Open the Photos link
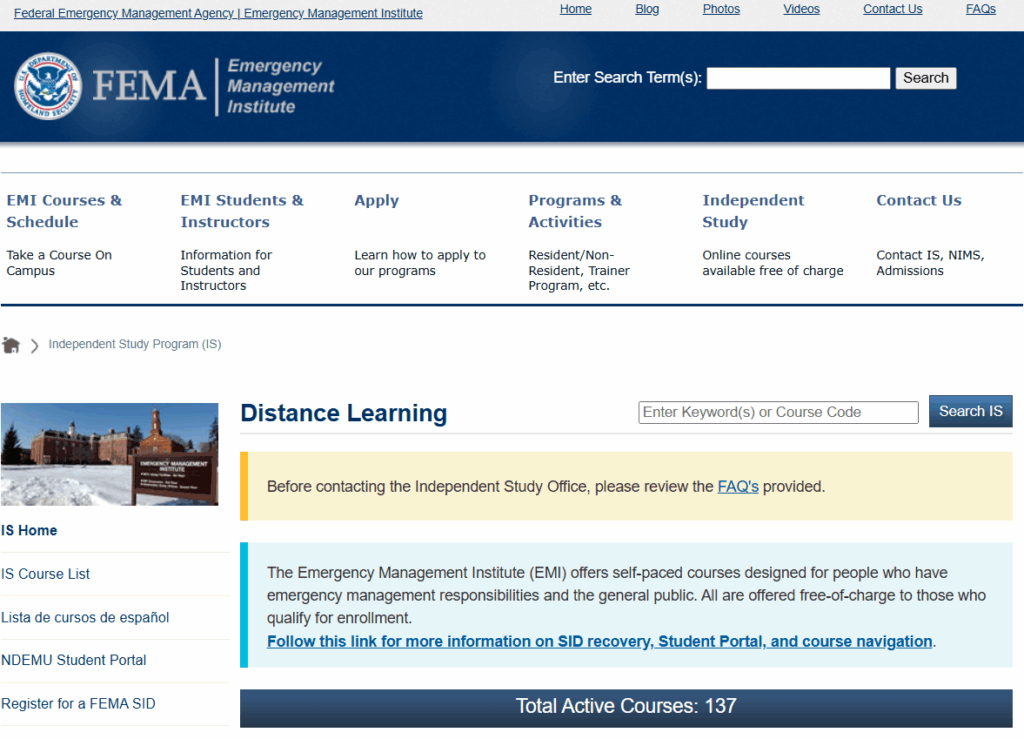 tap(721, 9)
